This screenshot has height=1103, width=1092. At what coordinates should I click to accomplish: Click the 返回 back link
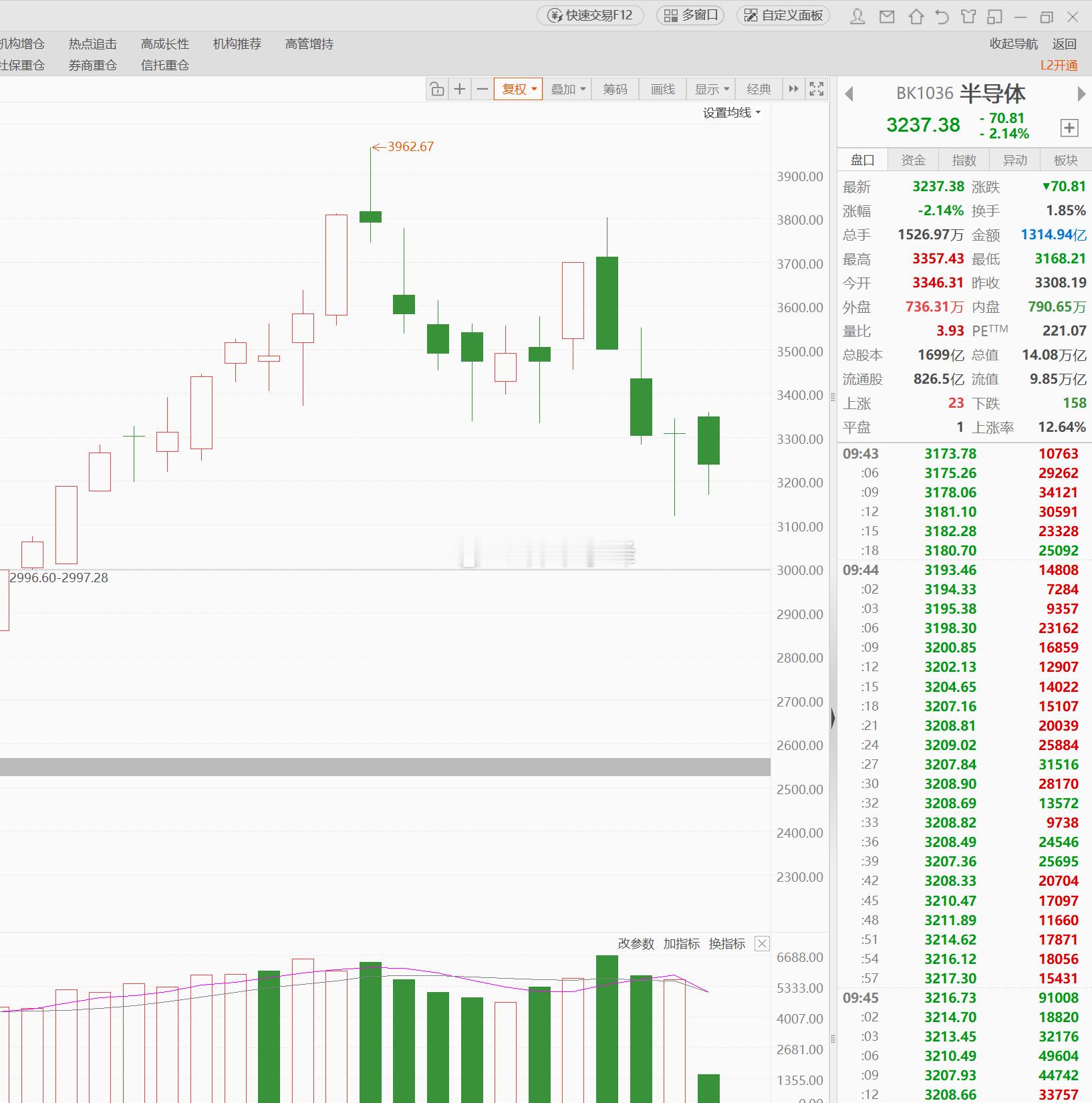[x=1064, y=43]
